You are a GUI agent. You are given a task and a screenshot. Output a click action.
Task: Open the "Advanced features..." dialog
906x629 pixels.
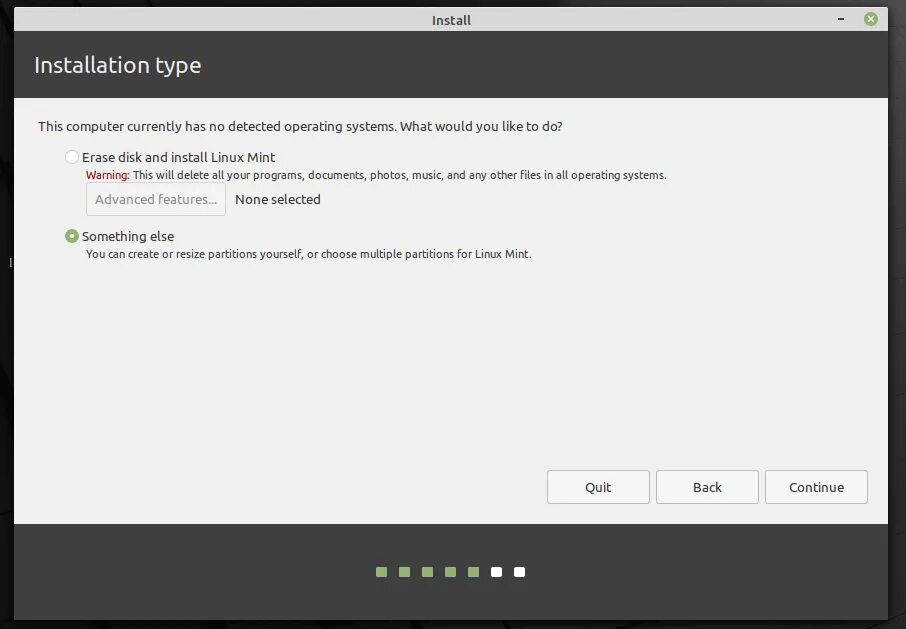coord(155,199)
